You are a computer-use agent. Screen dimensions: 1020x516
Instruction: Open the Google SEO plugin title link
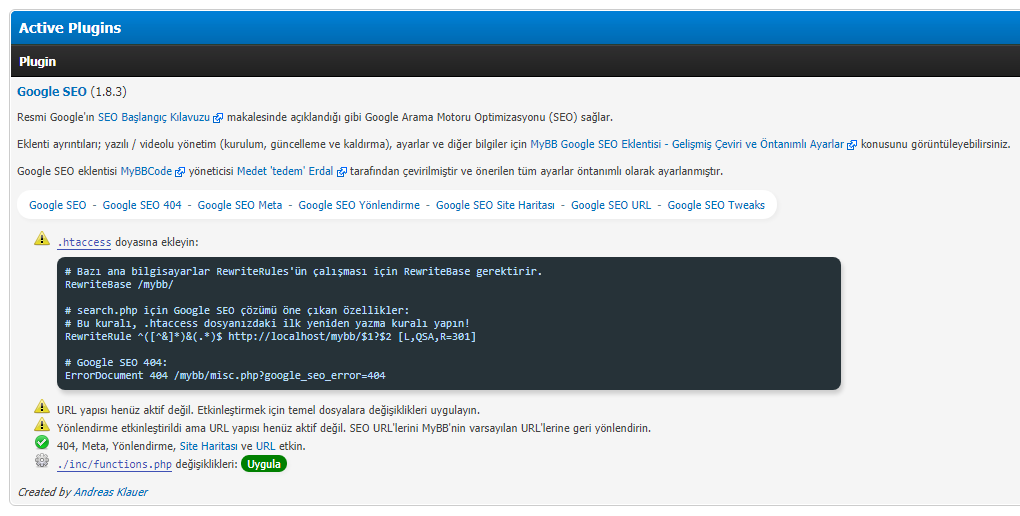[x=51, y=92]
